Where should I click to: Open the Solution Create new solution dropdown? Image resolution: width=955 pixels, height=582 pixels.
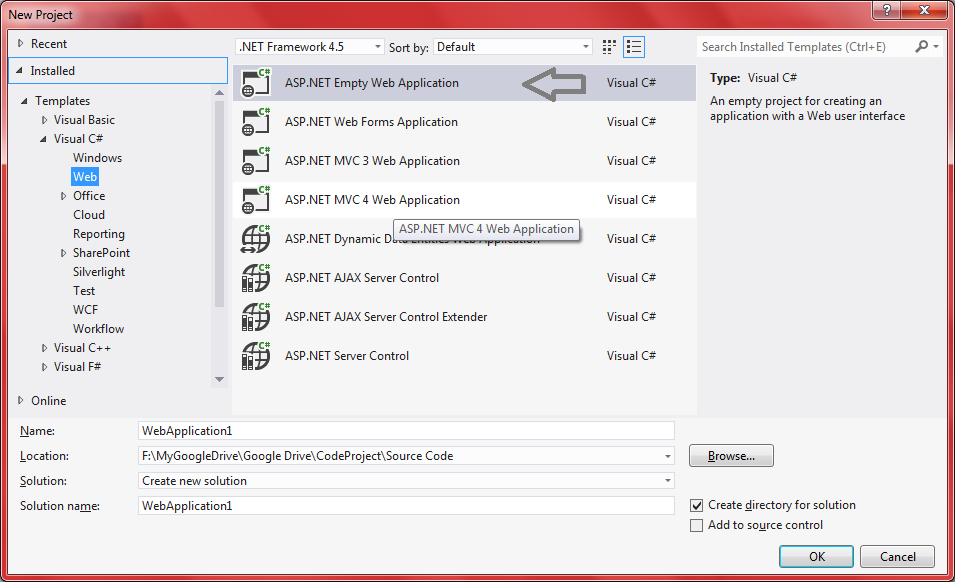(668, 481)
